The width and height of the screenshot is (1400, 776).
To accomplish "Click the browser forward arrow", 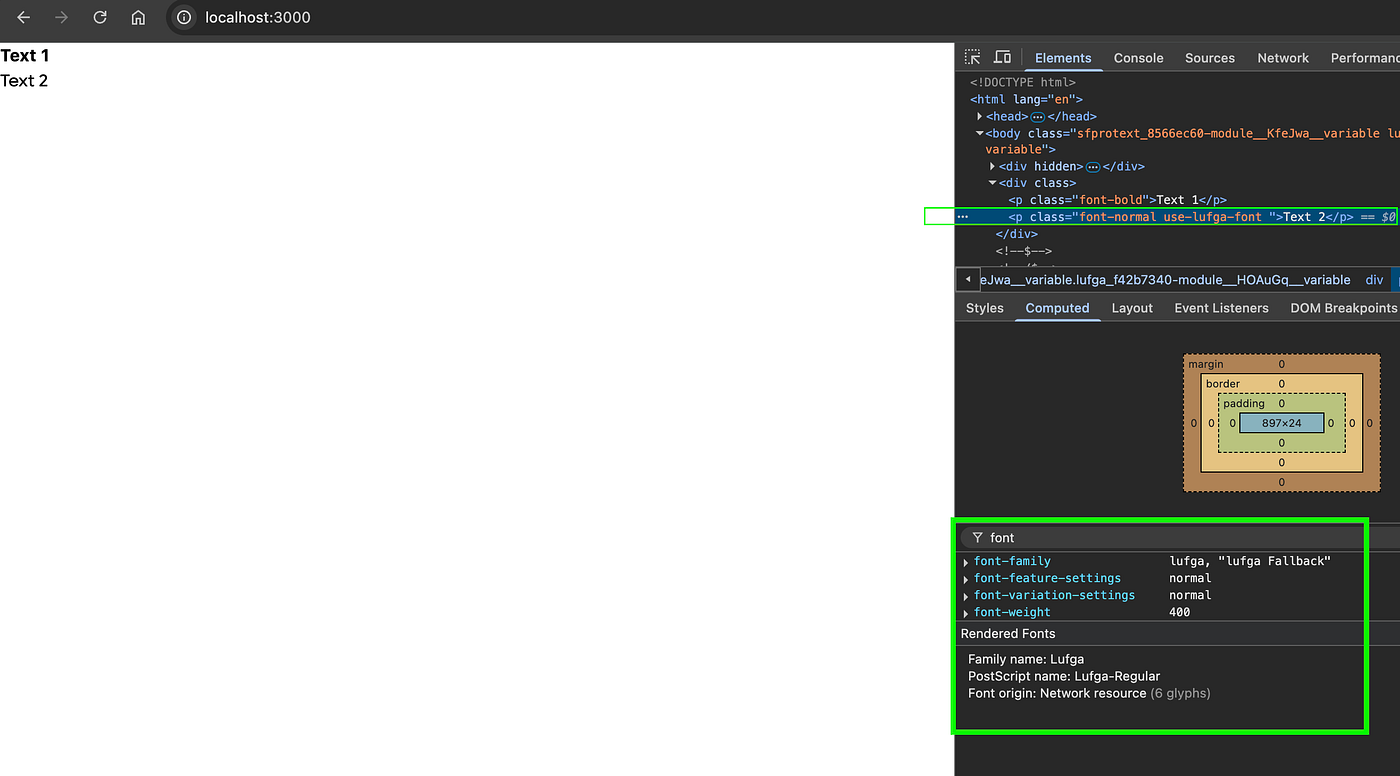I will click(x=62, y=18).
